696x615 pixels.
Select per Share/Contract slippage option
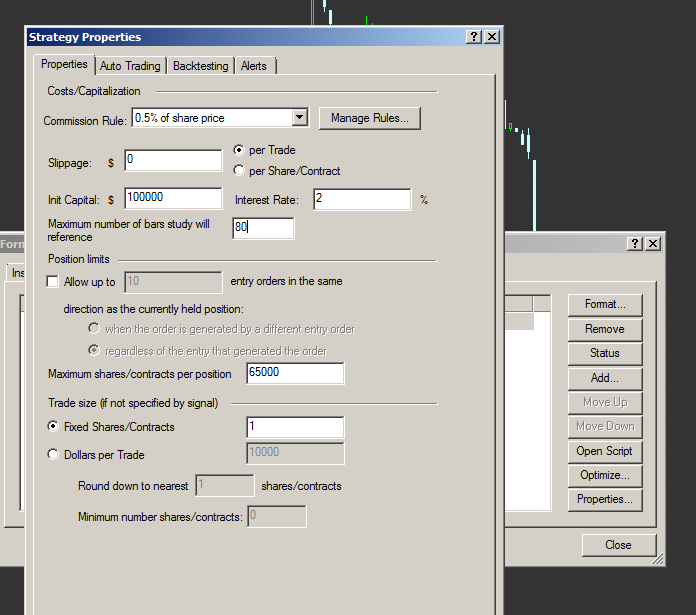click(239, 171)
